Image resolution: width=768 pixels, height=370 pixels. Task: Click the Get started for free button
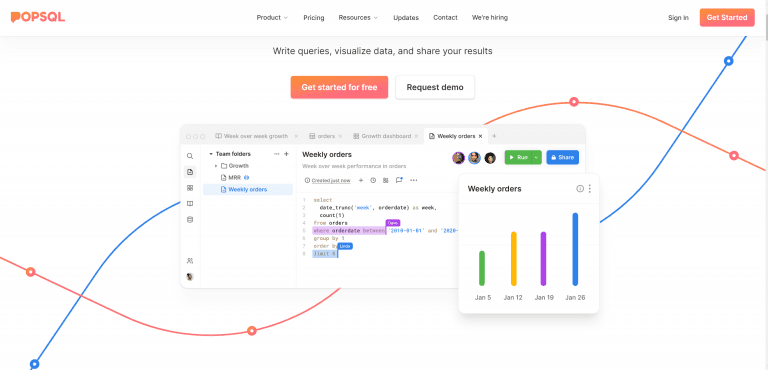(x=339, y=87)
